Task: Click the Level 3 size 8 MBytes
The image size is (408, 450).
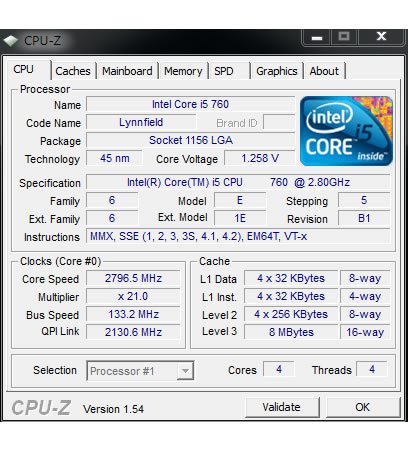Action: tap(291, 332)
